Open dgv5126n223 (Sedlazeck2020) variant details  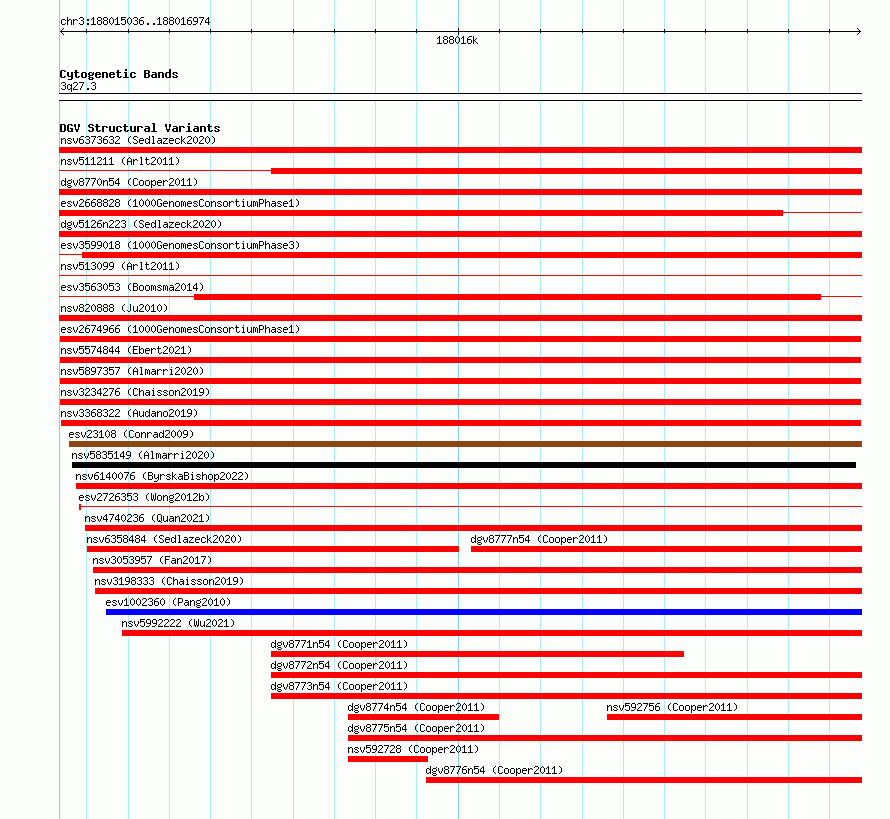click(x=141, y=224)
